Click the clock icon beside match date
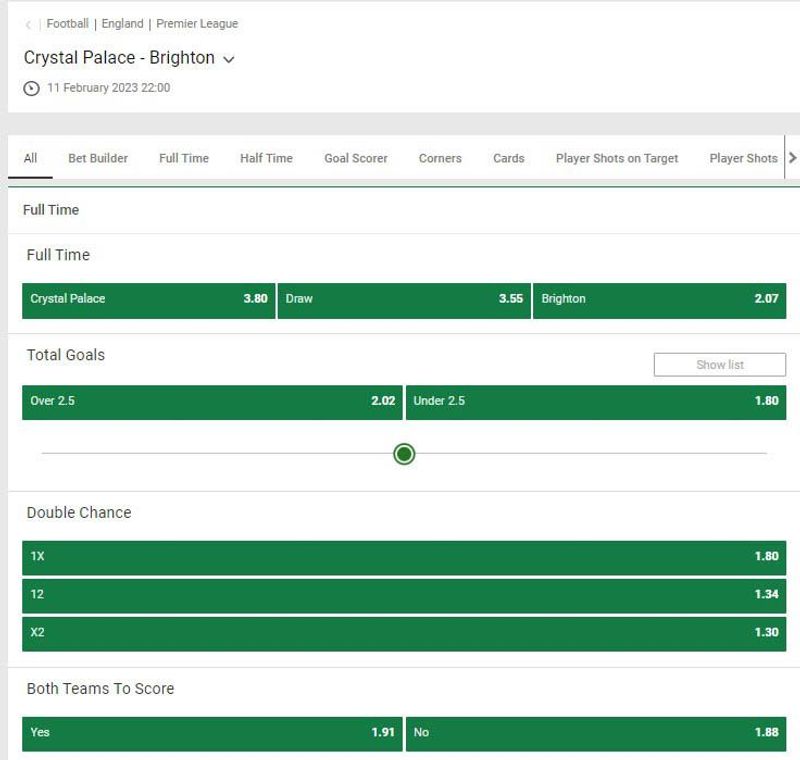The width and height of the screenshot is (800, 760). click(31, 88)
